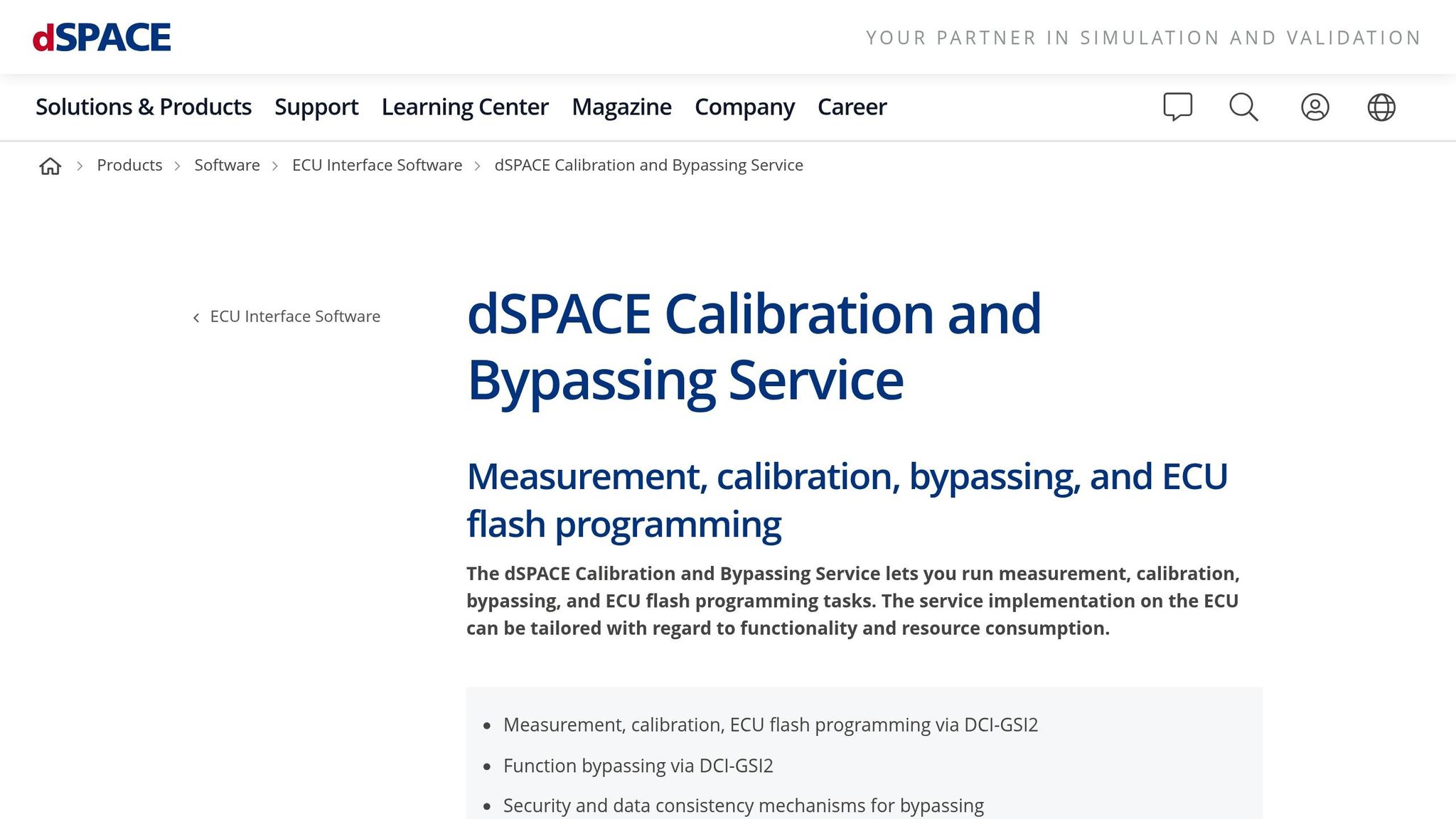Open the globe language selector icon

(x=1381, y=107)
